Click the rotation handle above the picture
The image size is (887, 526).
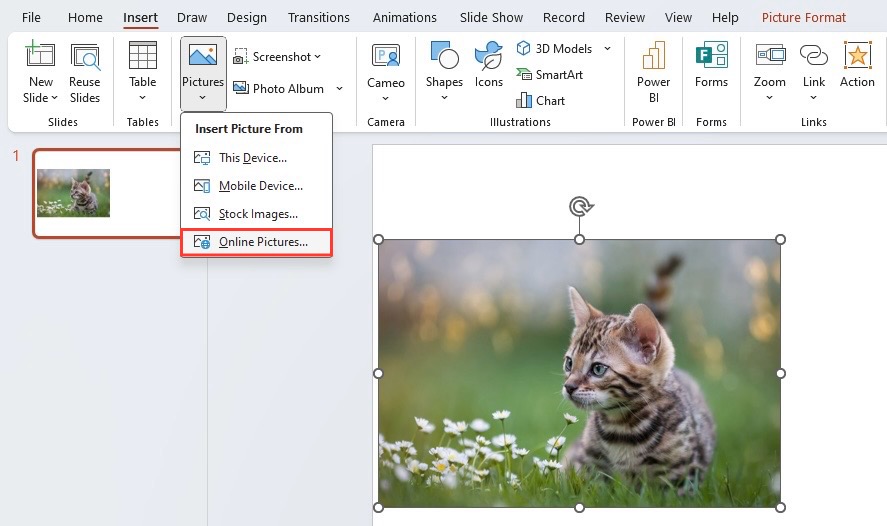pos(580,206)
